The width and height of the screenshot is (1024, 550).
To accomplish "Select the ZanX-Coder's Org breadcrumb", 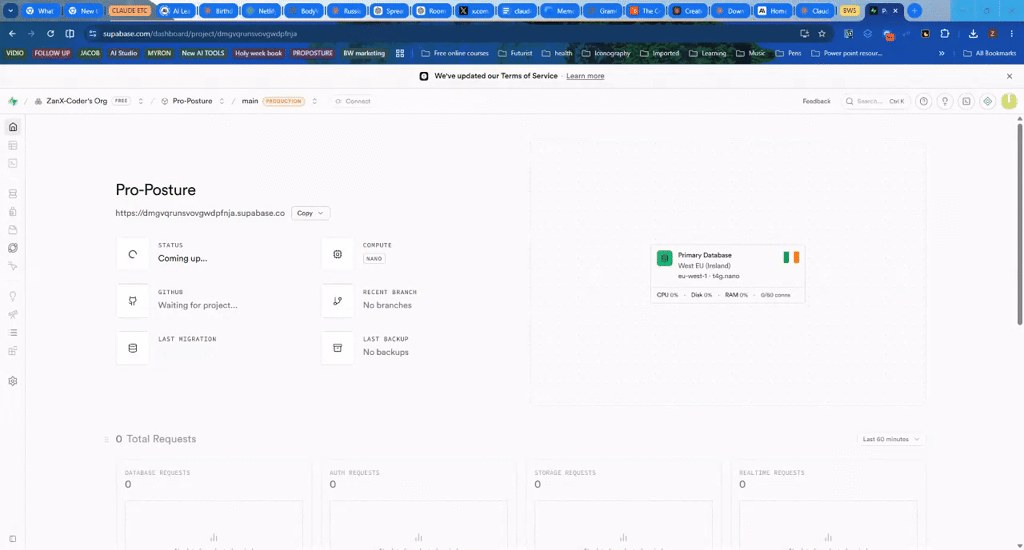I will 76,101.
